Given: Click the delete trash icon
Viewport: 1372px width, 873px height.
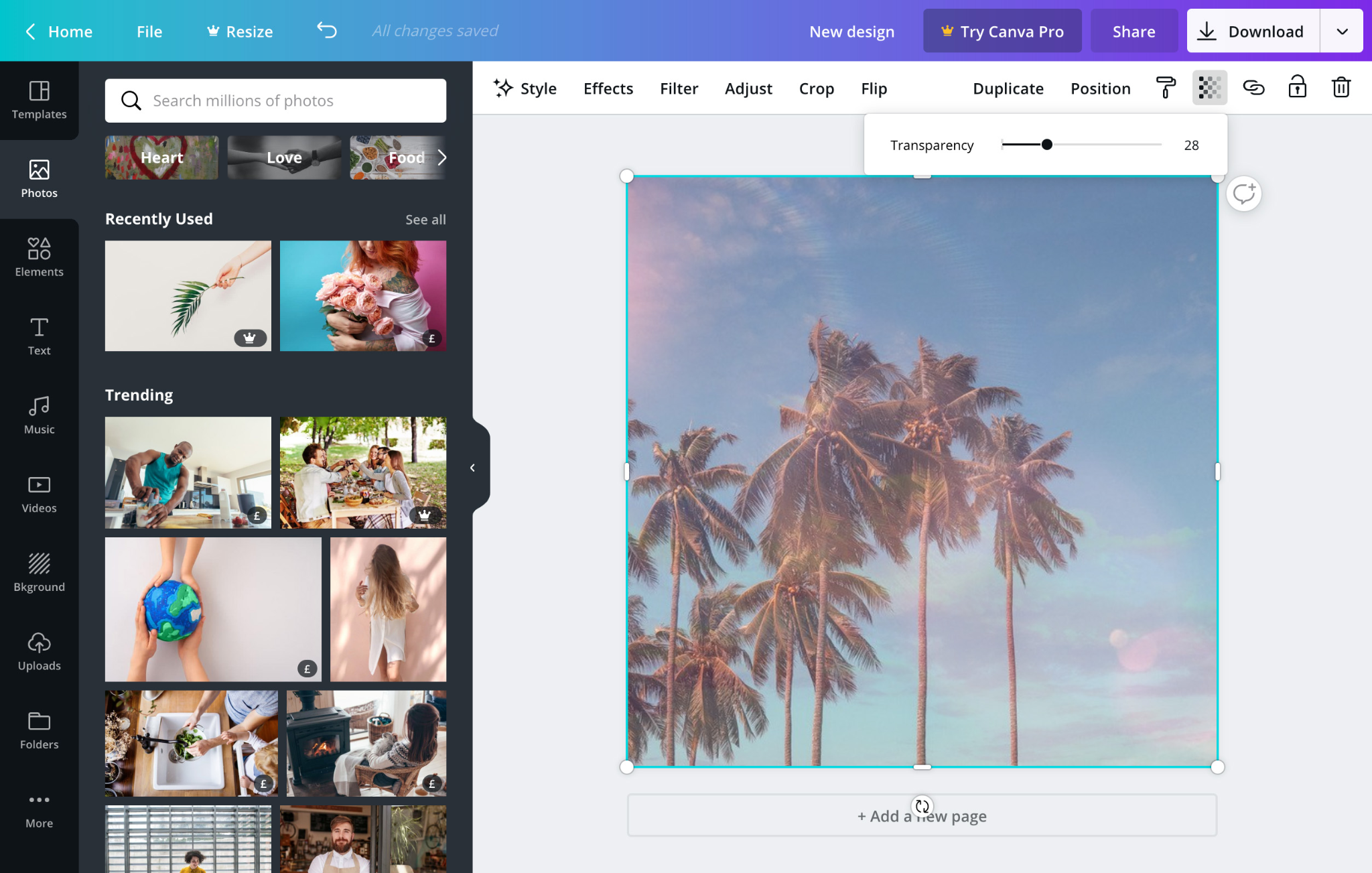Looking at the screenshot, I should [1341, 88].
